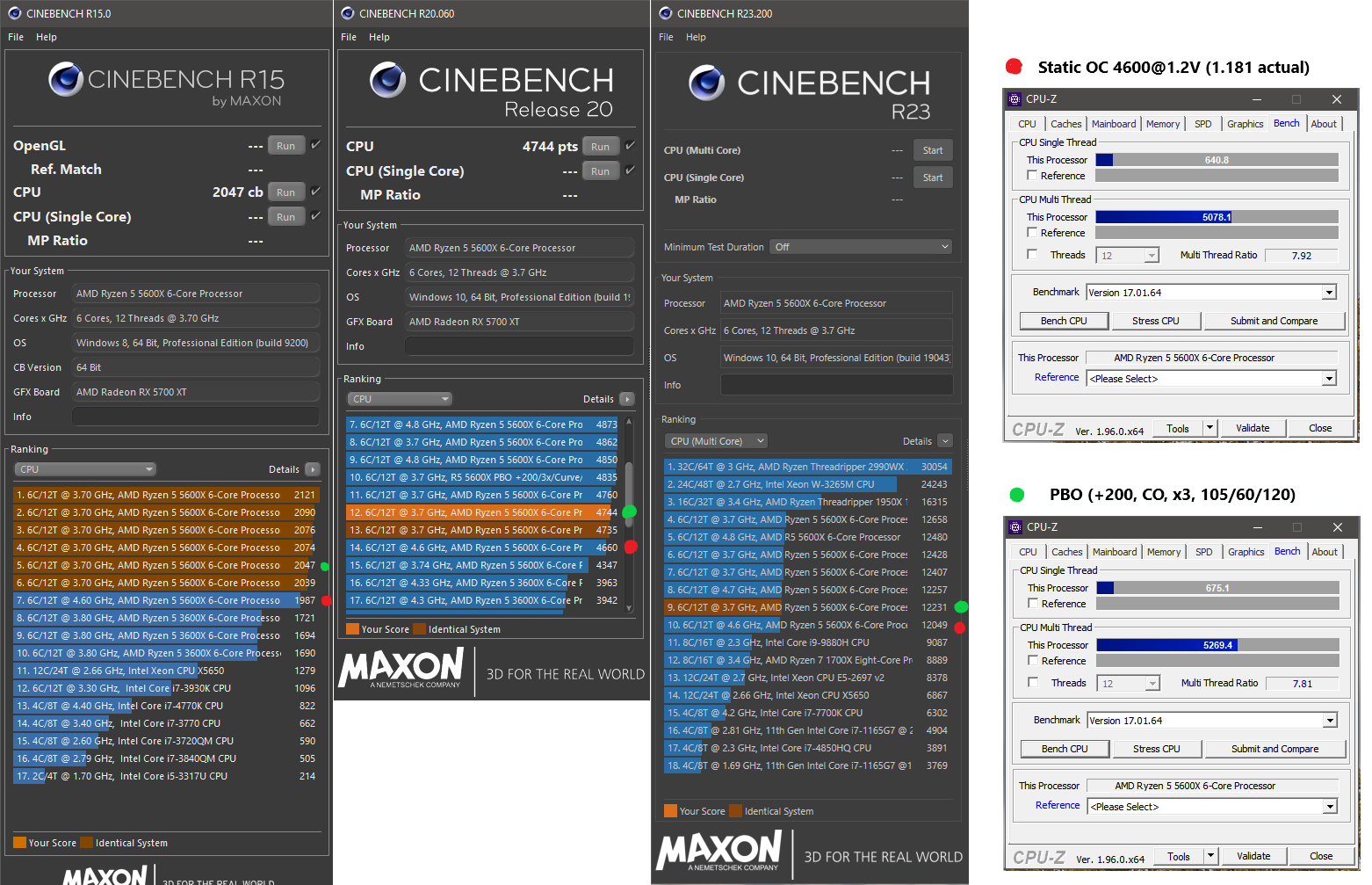Screen dimensions: 1372x885
Task: Click Stress CPU in bottom CPU-Z window
Action: tap(1157, 749)
